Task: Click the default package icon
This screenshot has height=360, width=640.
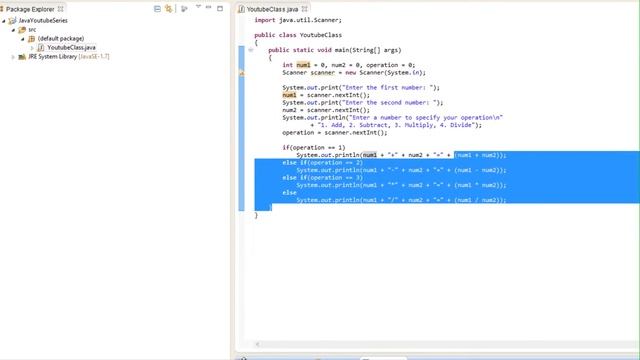Action: coord(31,39)
